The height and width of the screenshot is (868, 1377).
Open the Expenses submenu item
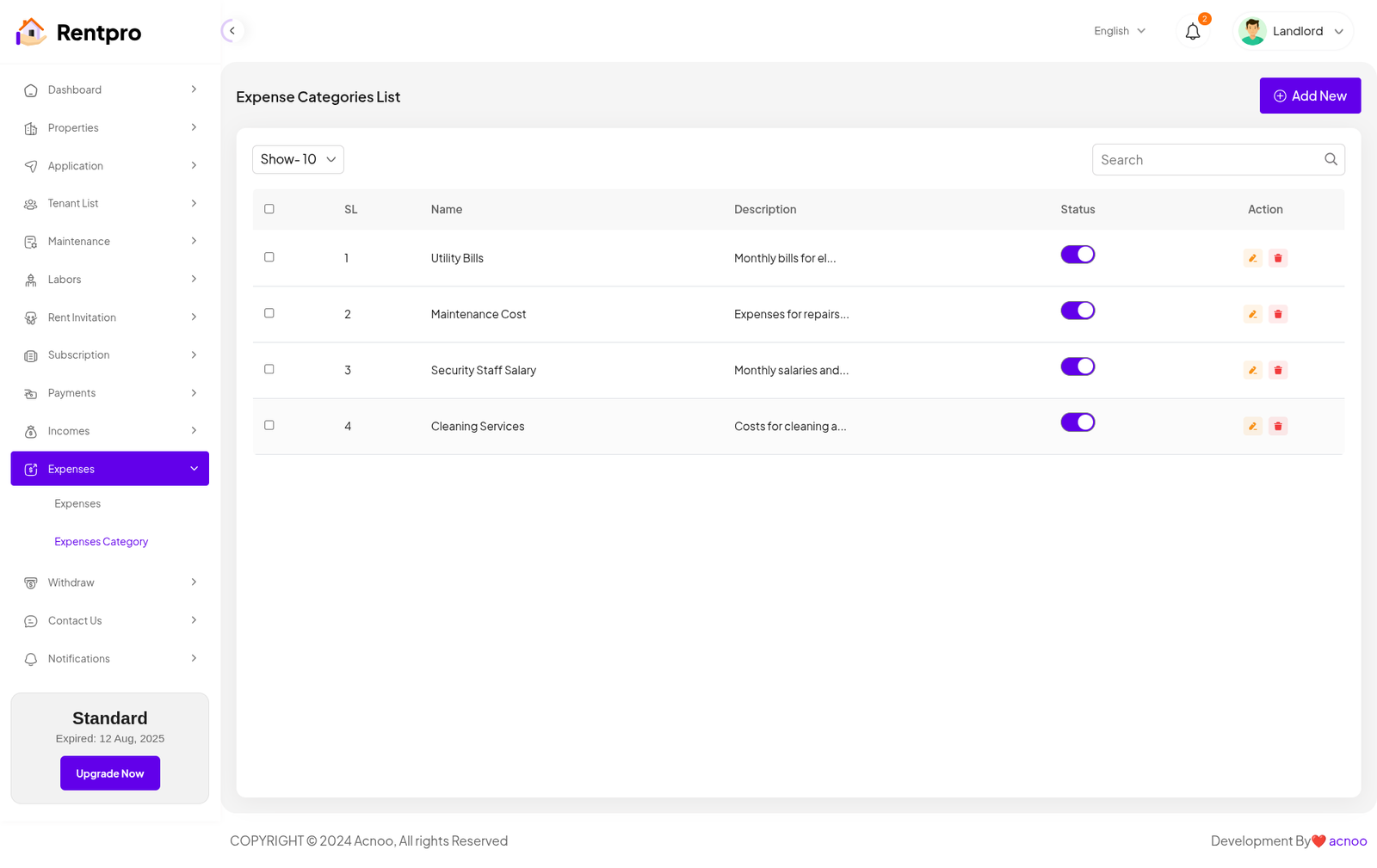pyautogui.click(x=77, y=504)
